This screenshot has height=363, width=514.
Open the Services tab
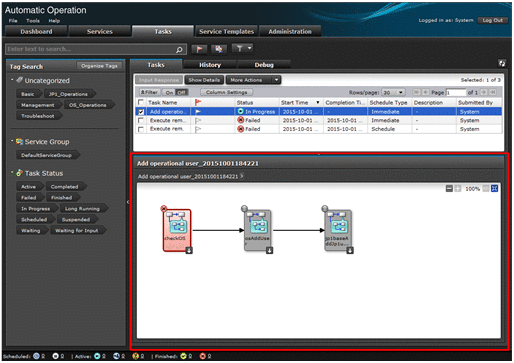99,31
